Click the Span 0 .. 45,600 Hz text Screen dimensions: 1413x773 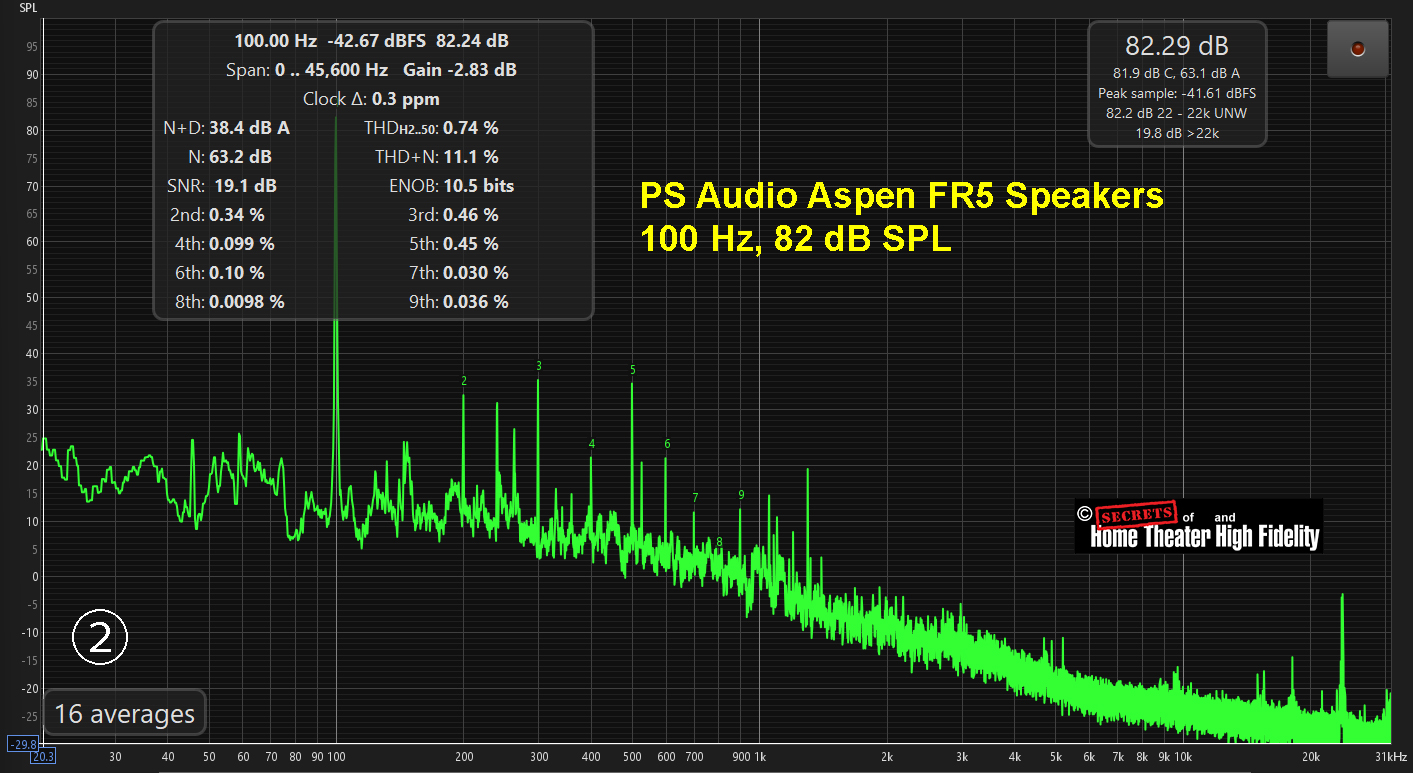(x=307, y=70)
